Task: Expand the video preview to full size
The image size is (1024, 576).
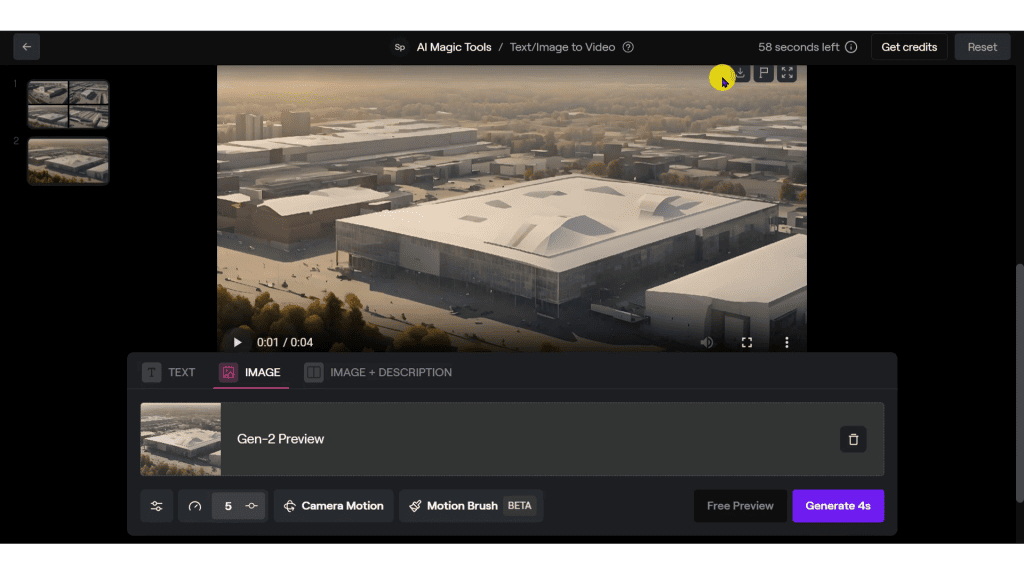Action: (x=787, y=72)
